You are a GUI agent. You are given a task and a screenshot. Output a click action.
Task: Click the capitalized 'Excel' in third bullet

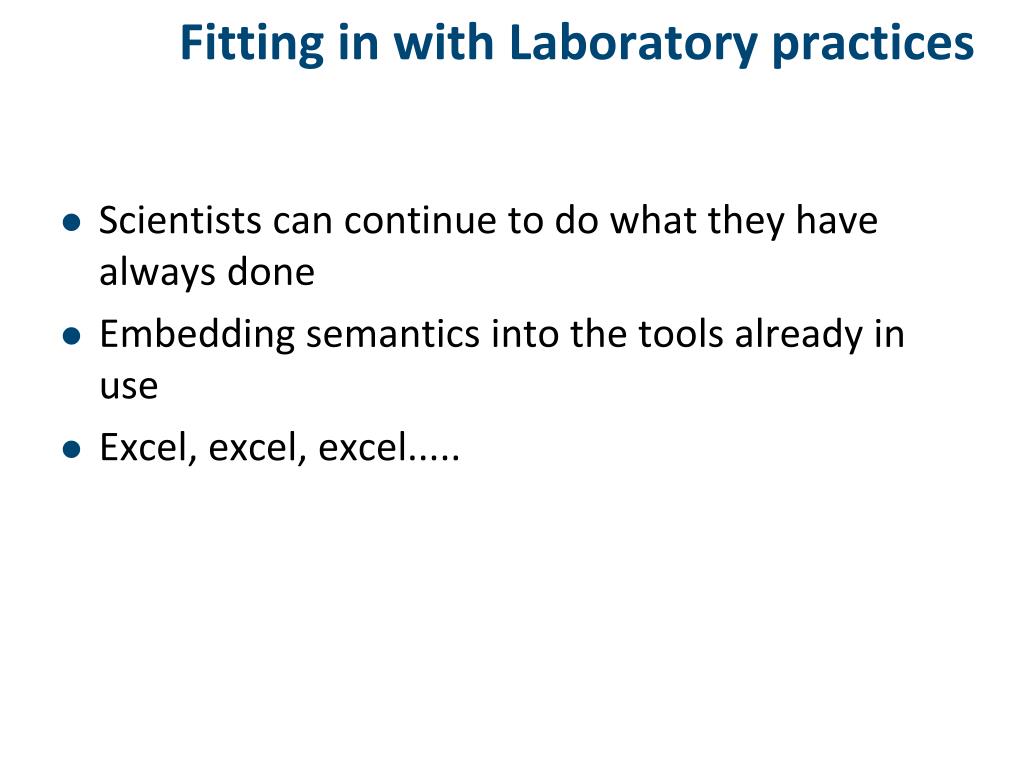(x=147, y=449)
